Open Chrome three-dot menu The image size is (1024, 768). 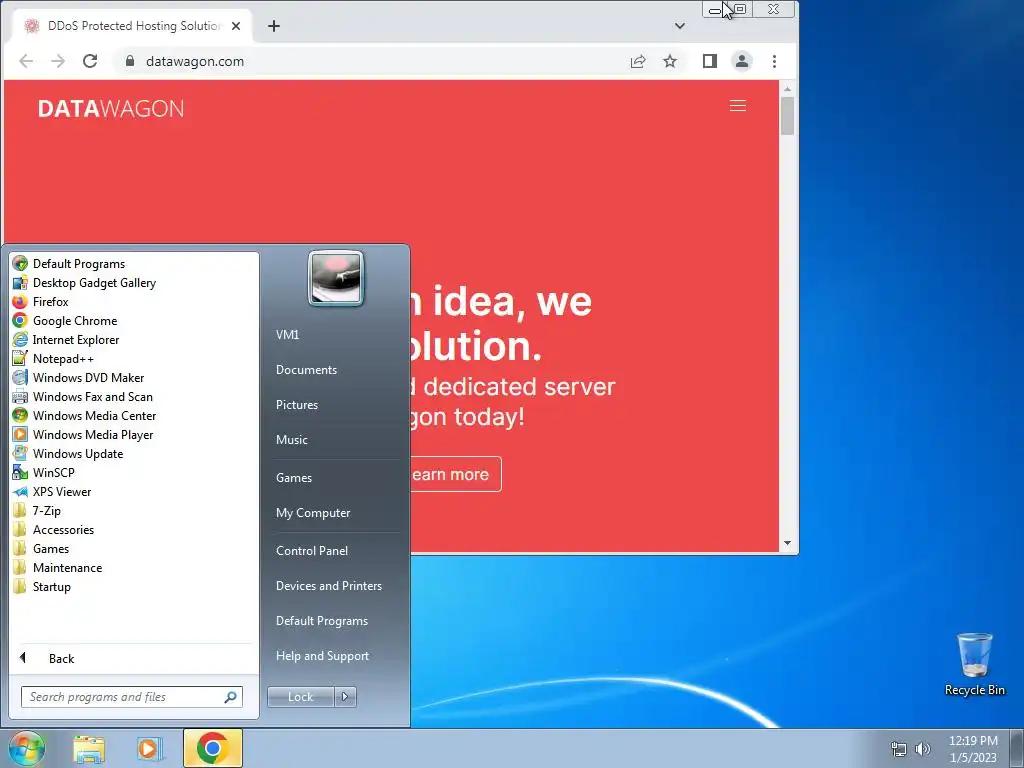(x=775, y=61)
